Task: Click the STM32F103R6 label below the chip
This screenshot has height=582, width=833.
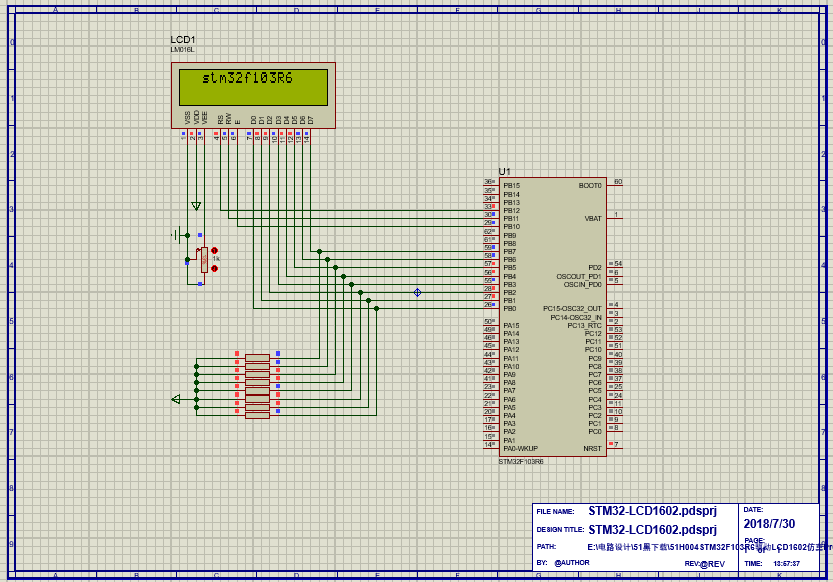Action: 521,462
